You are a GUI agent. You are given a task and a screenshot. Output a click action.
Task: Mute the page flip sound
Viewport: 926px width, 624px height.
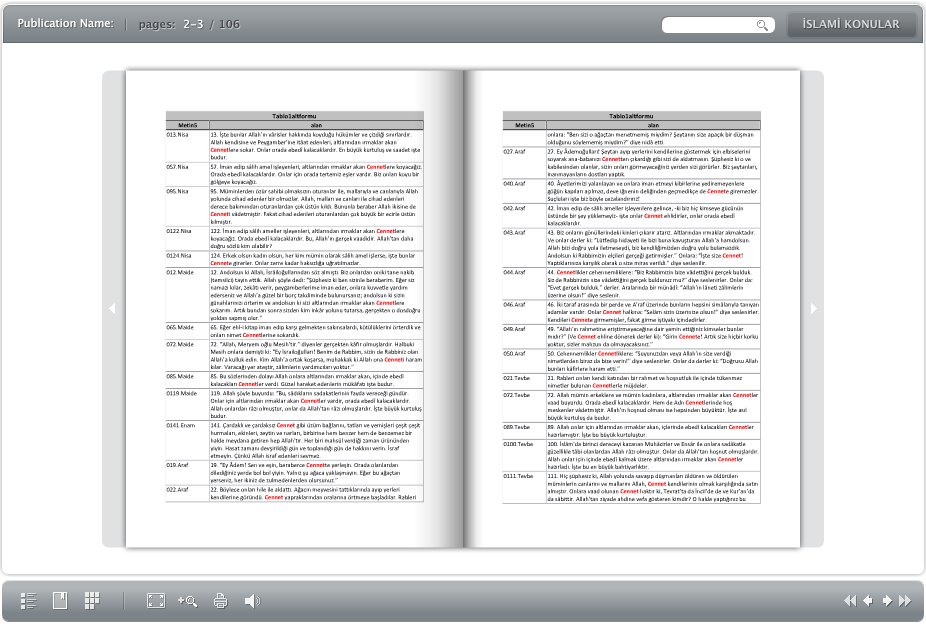pyautogui.click(x=252, y=601)
